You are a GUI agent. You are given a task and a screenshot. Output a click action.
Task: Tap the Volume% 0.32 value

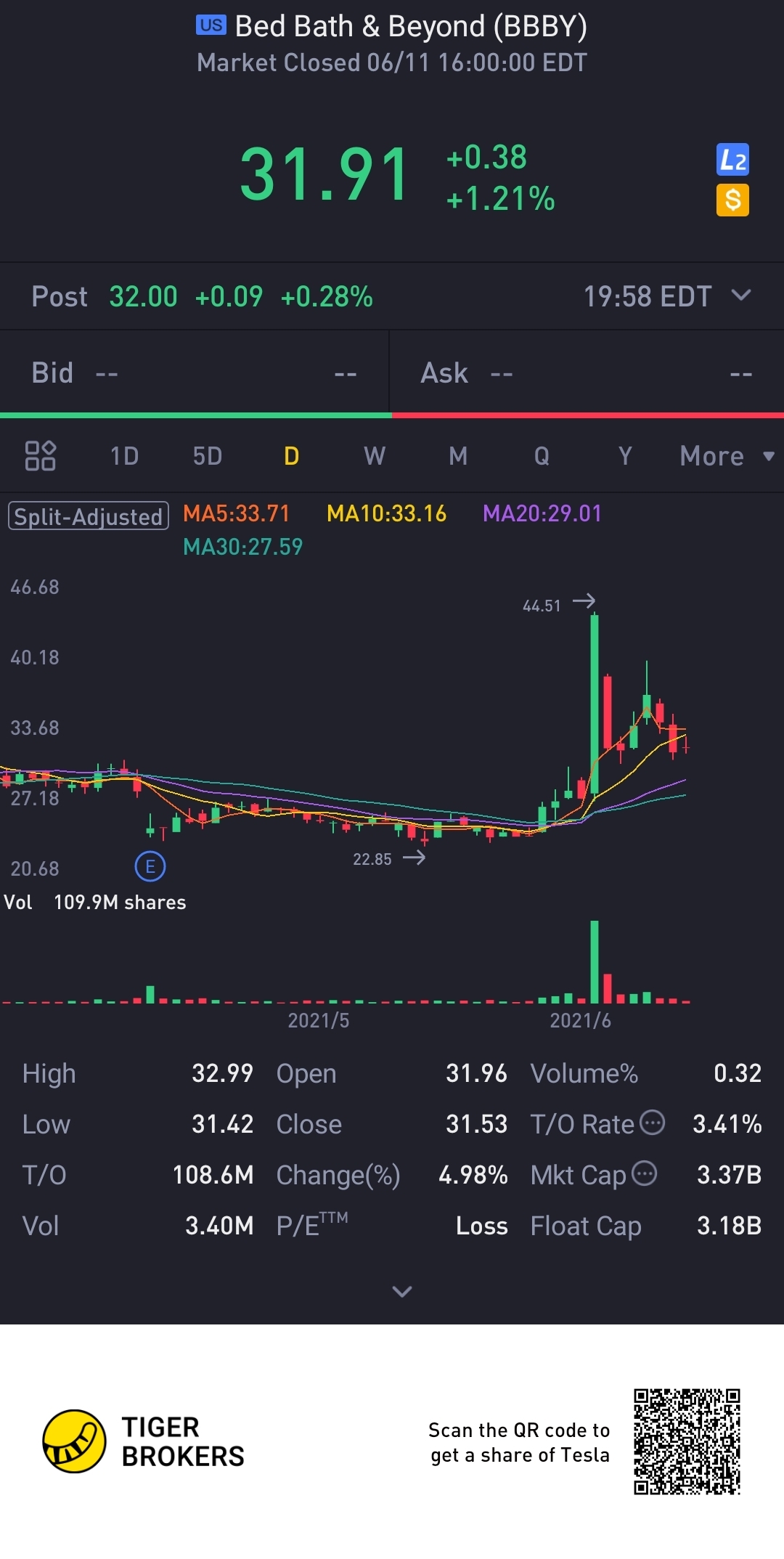pos(738,1073)
